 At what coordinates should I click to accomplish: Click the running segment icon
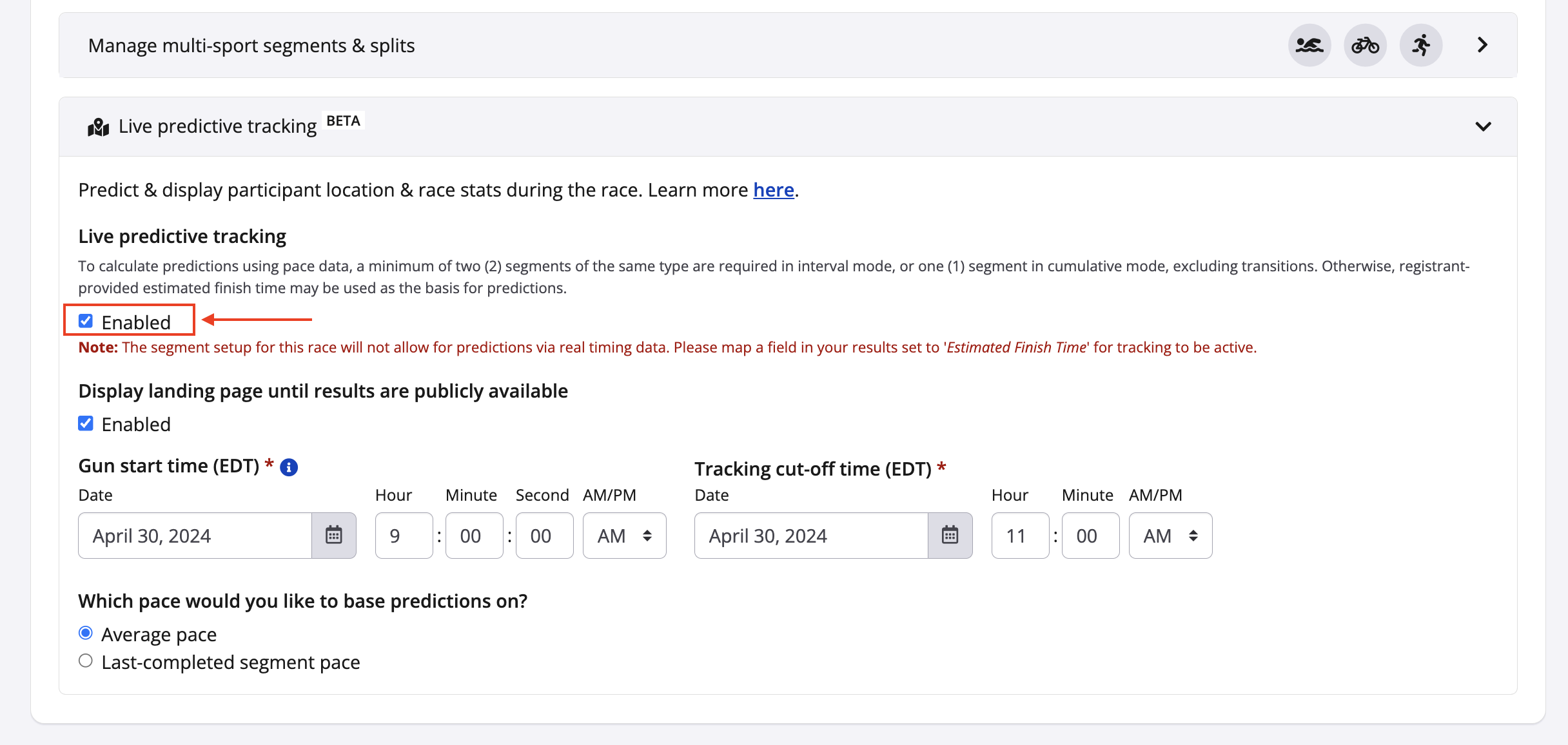point(1421,45)
